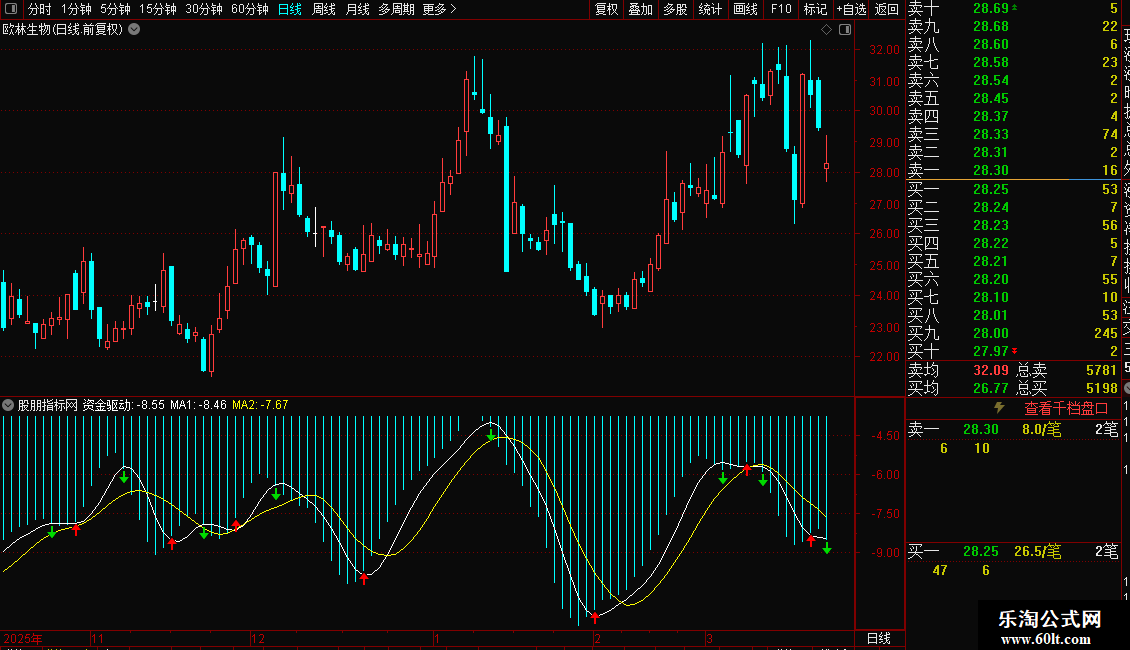Select the 买一 28.25 order book row
This screenshot has width=1130, height=650.
(1013, 189)
